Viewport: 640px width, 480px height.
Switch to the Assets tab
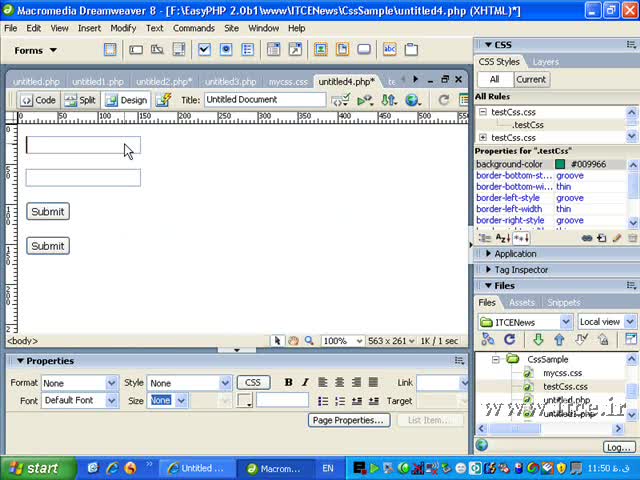pyautogui.click(x=522, y=302)
